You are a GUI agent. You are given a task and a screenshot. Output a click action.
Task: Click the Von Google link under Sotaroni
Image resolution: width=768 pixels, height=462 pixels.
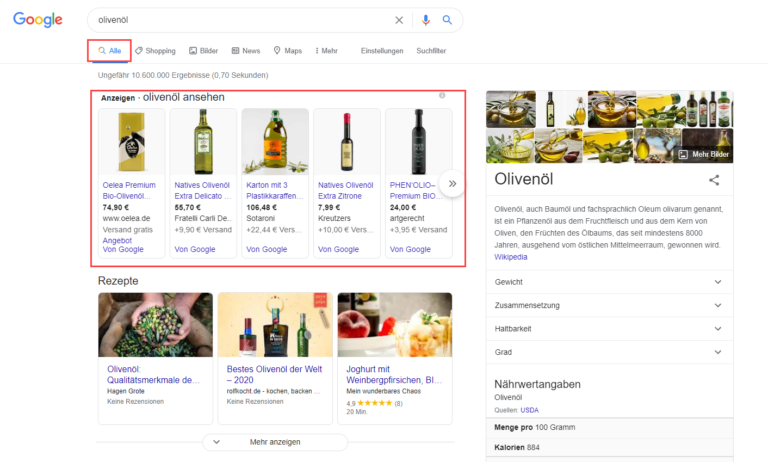(x=266, y=249)
